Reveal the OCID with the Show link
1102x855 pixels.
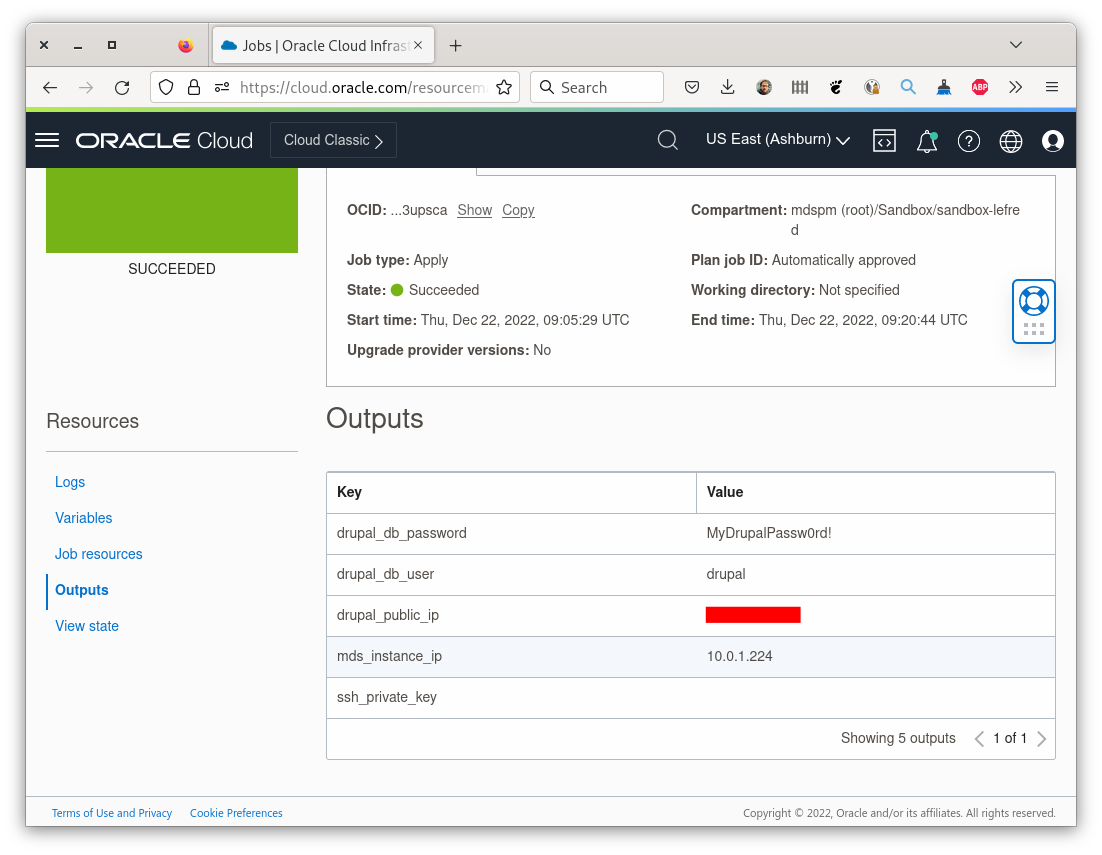click(474, 210)
